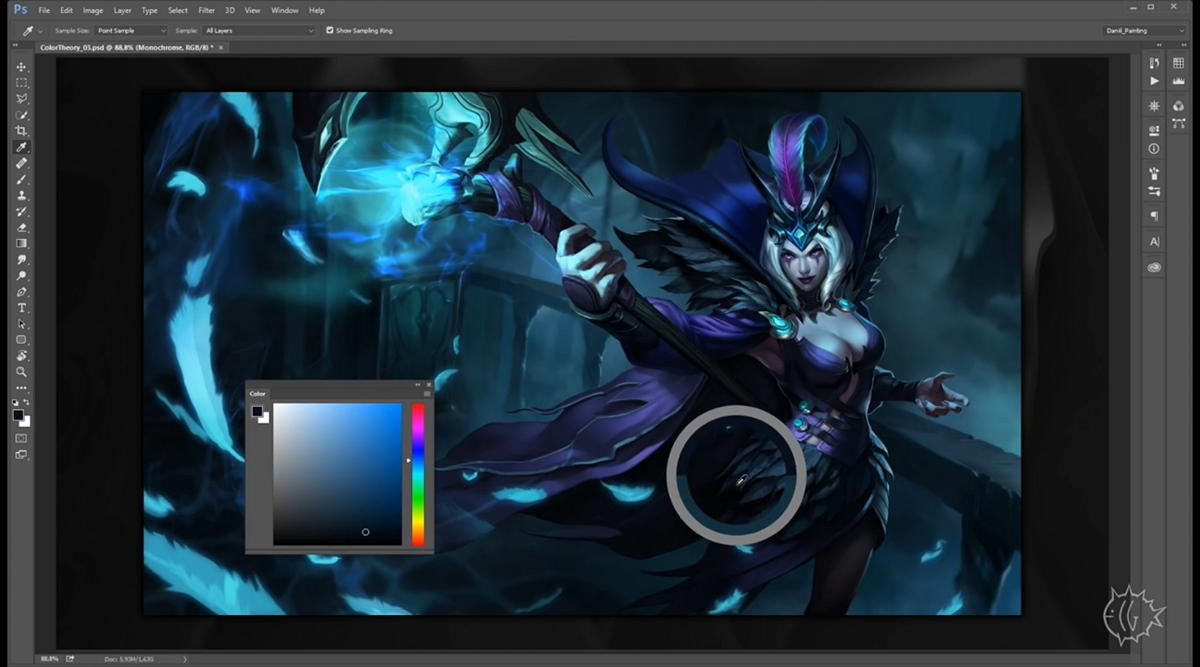Select the Rounded Rectangle shape tool
This screenshot has height=667, width=1200.
[21, 340]
